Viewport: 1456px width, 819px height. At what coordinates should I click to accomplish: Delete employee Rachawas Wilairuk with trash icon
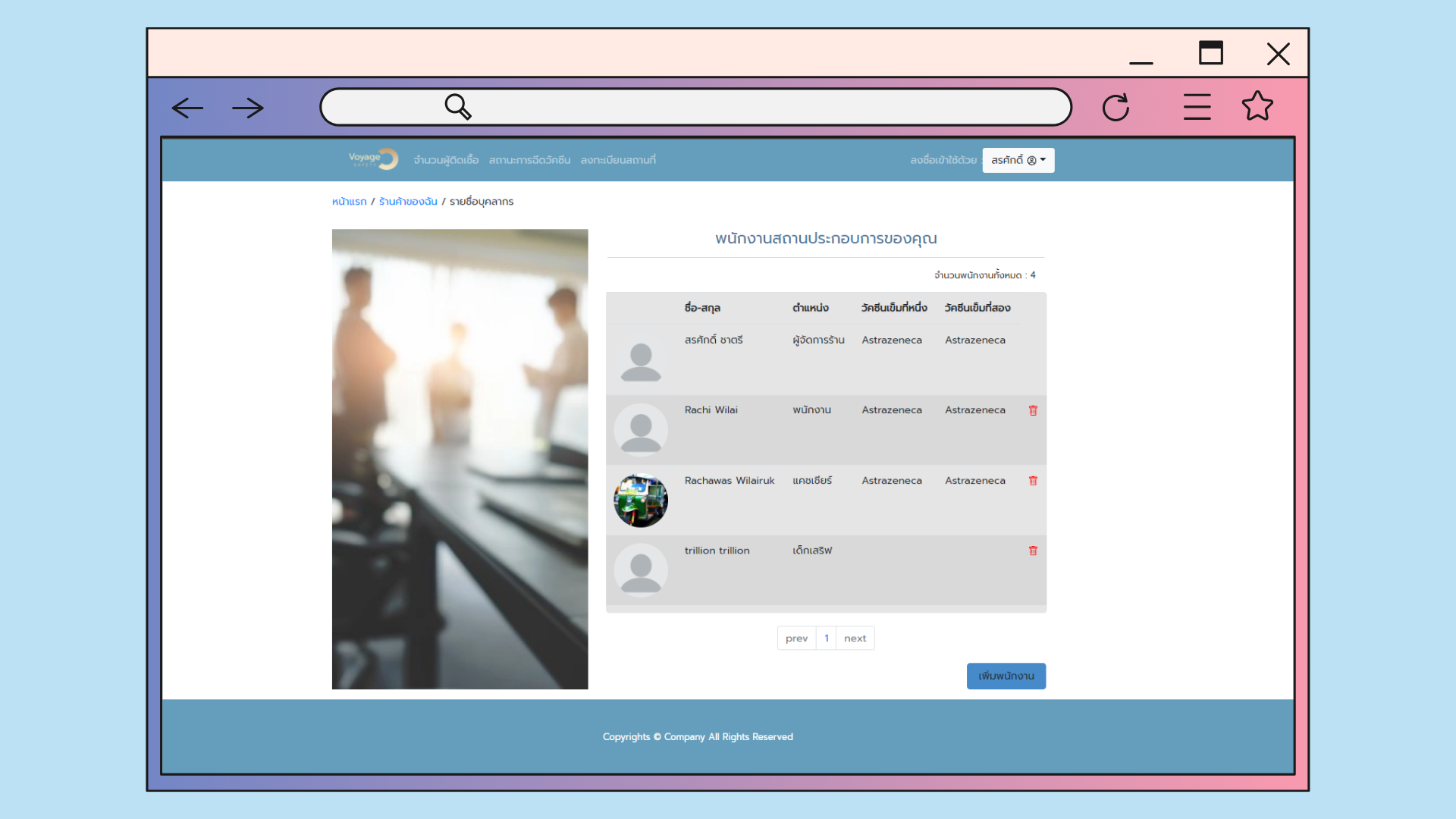(x=1033, y=481)
